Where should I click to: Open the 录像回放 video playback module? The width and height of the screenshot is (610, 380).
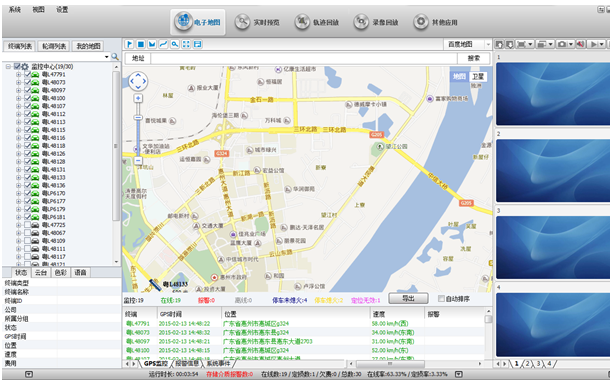[376, 22]
